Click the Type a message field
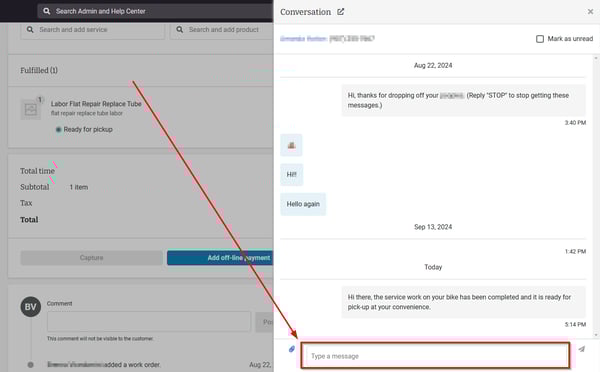 pos(435,356)
